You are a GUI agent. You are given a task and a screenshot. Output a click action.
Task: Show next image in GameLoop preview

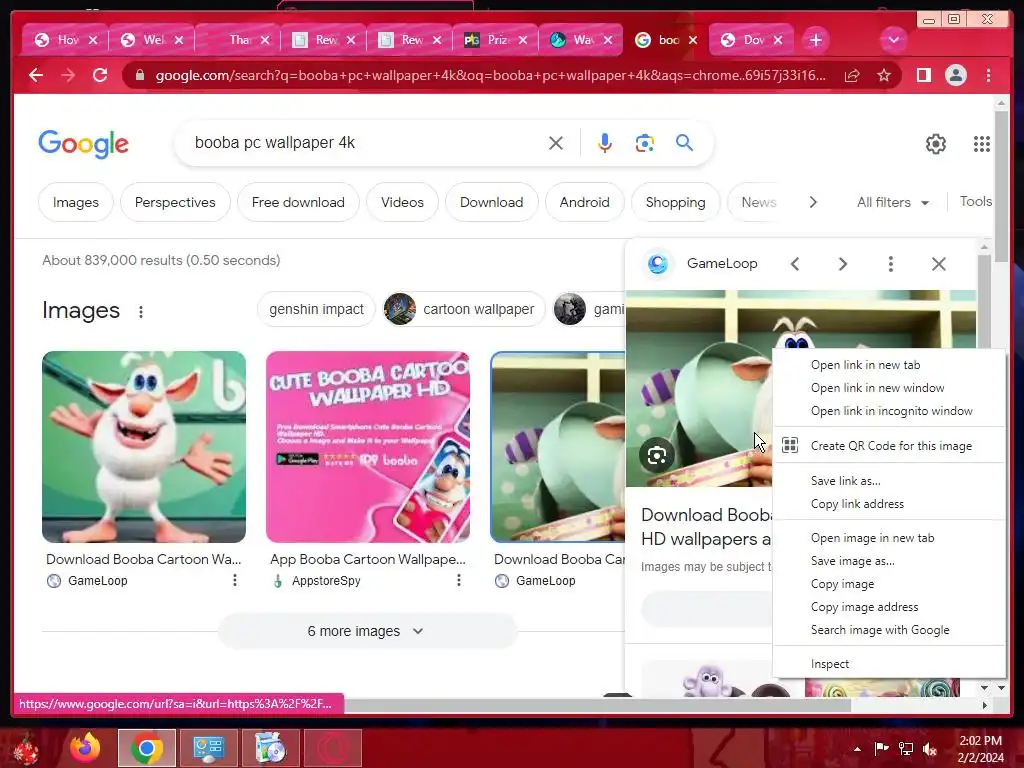[842, 264]
